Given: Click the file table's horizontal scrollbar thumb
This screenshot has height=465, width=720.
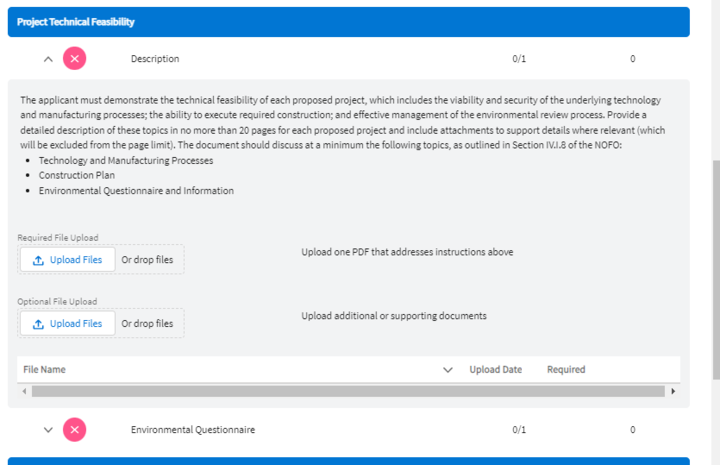Looking at the screenshot, I should [340, 391].
